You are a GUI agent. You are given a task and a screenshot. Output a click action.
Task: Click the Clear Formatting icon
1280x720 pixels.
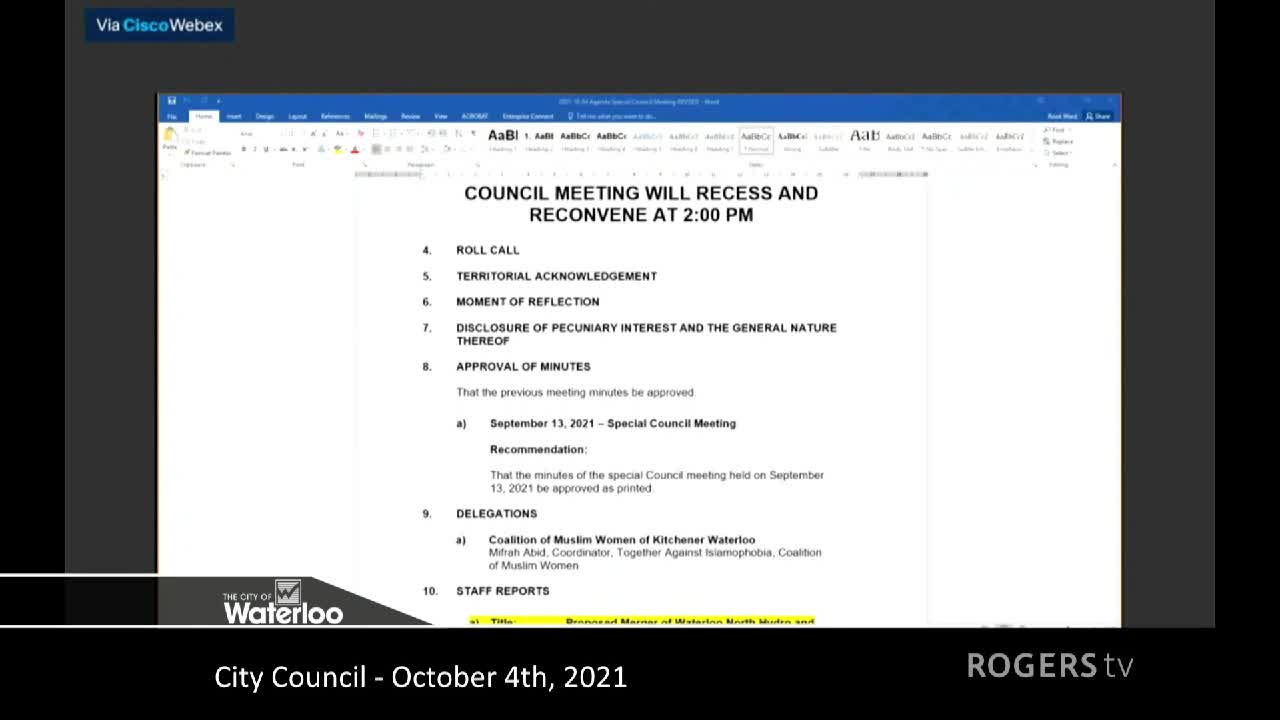tap(361, 133)
